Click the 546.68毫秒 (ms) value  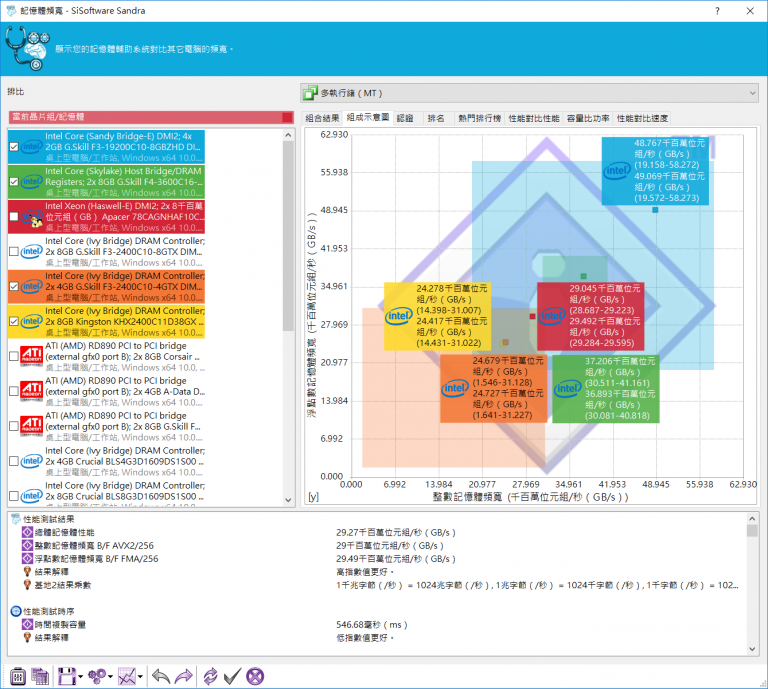[x=372, y=625]
